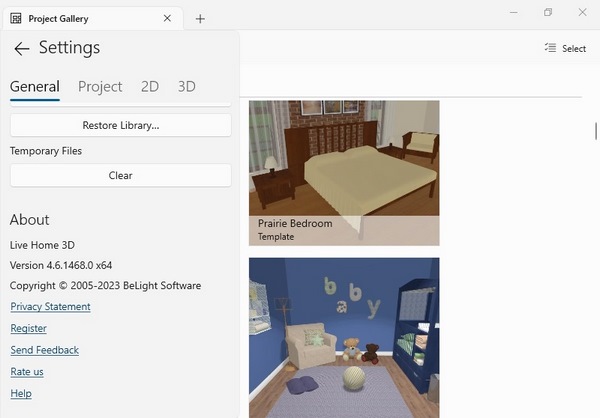600x418 pixels.
Task: Open the blue baby room template
Action: (344, 338)
